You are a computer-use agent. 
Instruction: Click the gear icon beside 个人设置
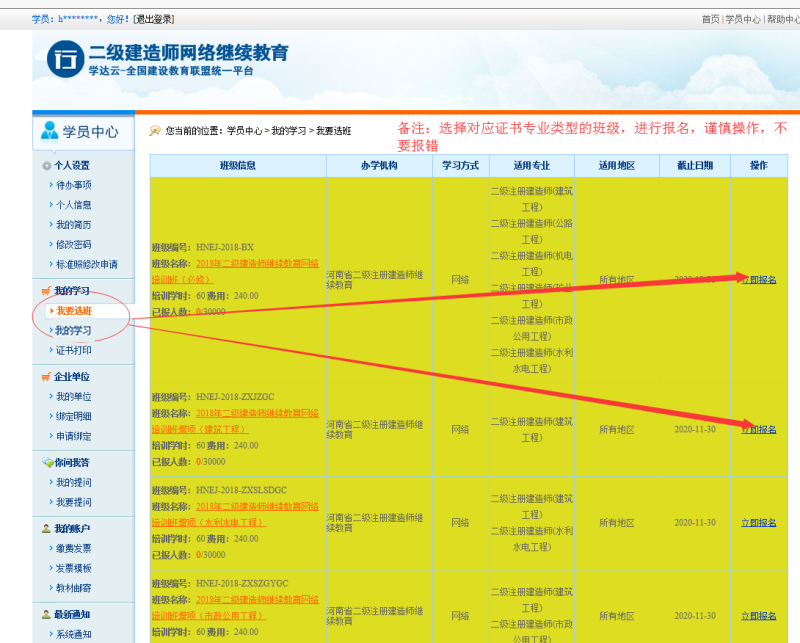tap(46, 166)
